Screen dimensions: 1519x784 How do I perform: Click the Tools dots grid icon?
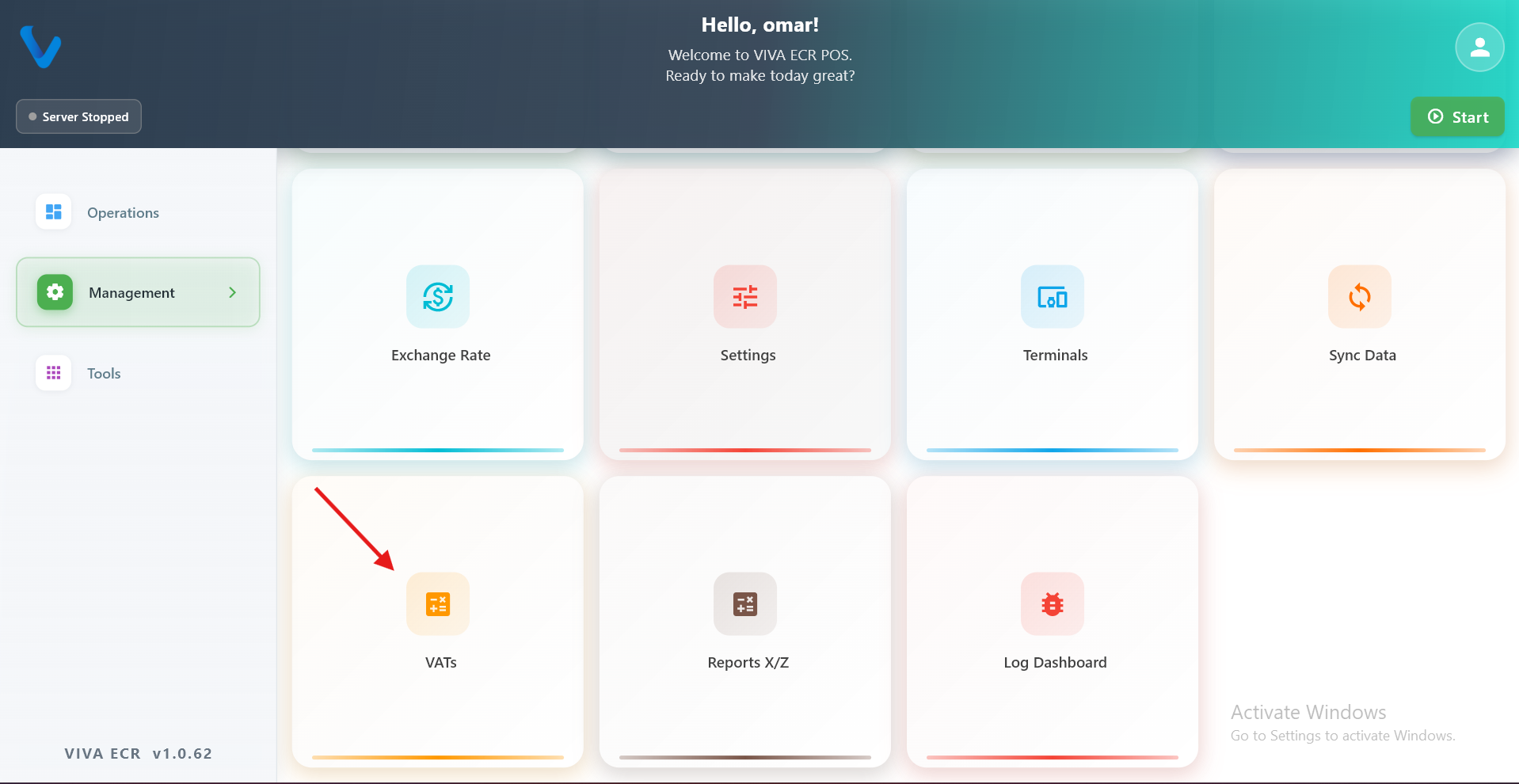[54, 373]
